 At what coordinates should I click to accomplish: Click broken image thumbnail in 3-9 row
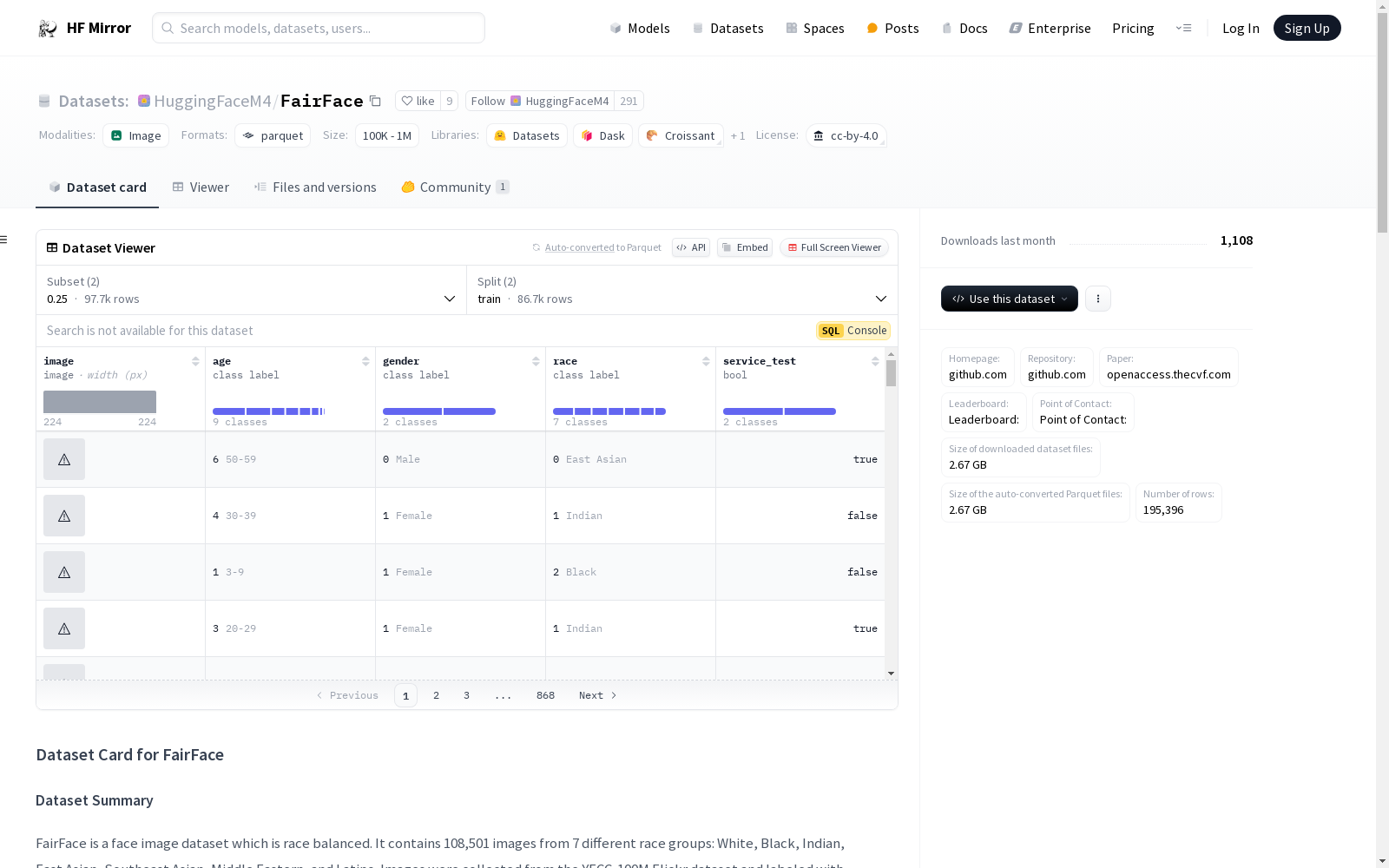click(64, 572)
